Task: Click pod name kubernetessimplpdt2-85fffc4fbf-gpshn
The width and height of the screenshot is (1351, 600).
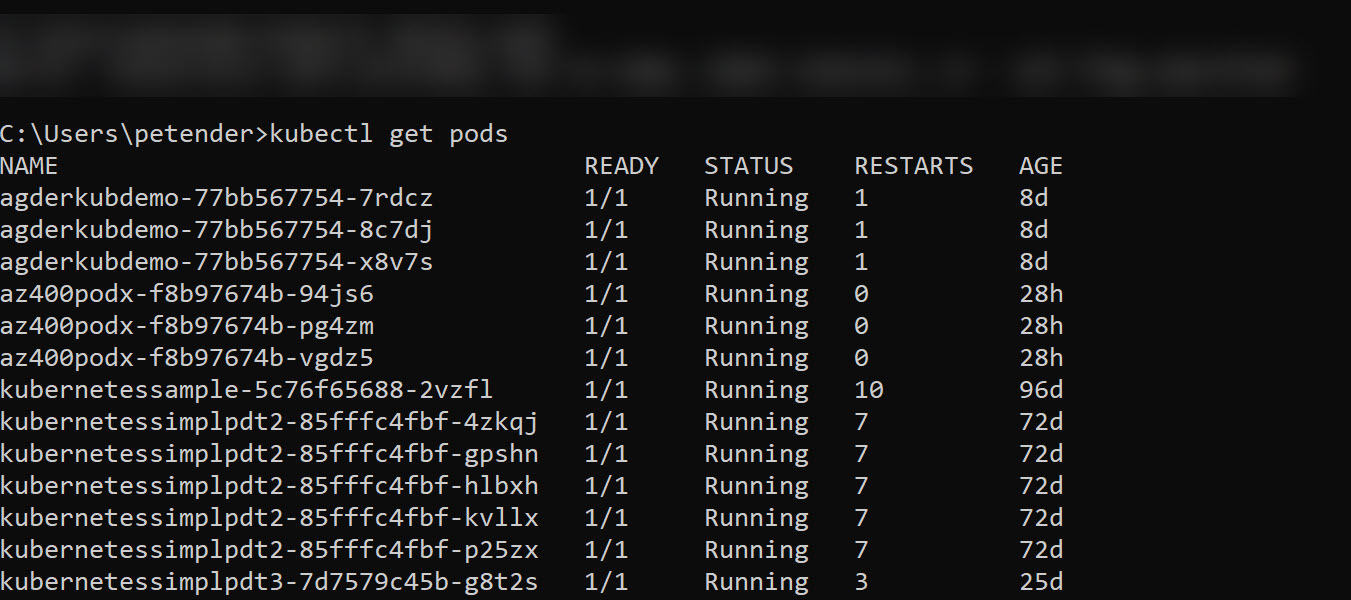Action: (x=269, y=454)
